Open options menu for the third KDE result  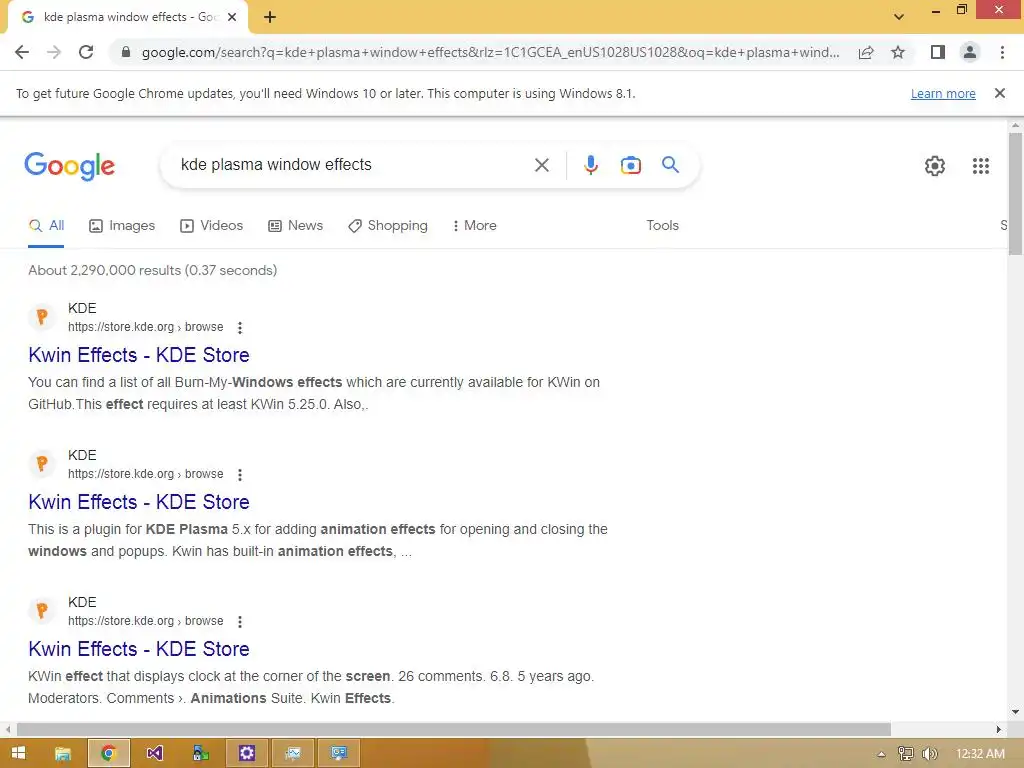[240, 622]
